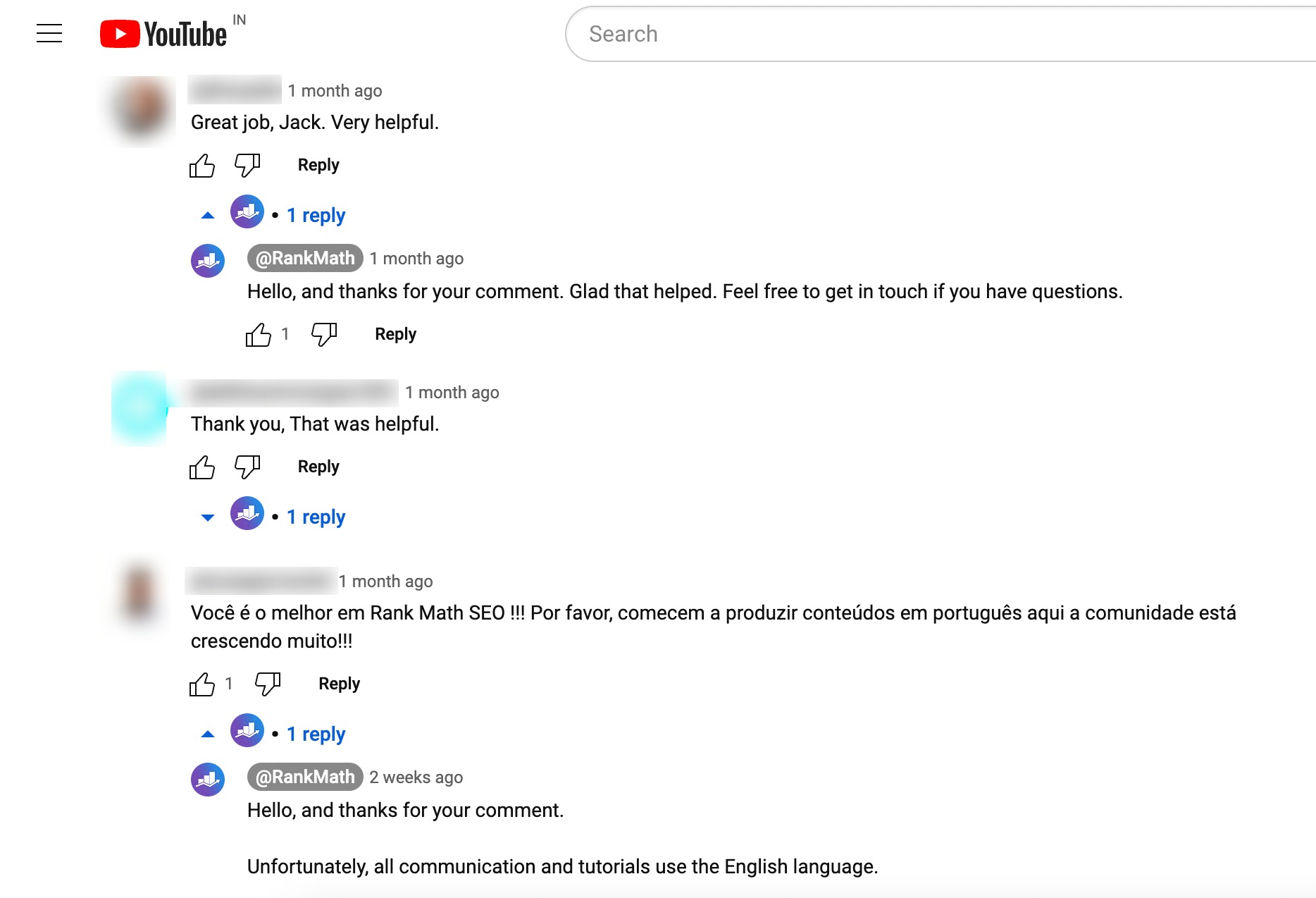
Task: Collapse replies under the first comment
Action: click(x=208, y=214)
